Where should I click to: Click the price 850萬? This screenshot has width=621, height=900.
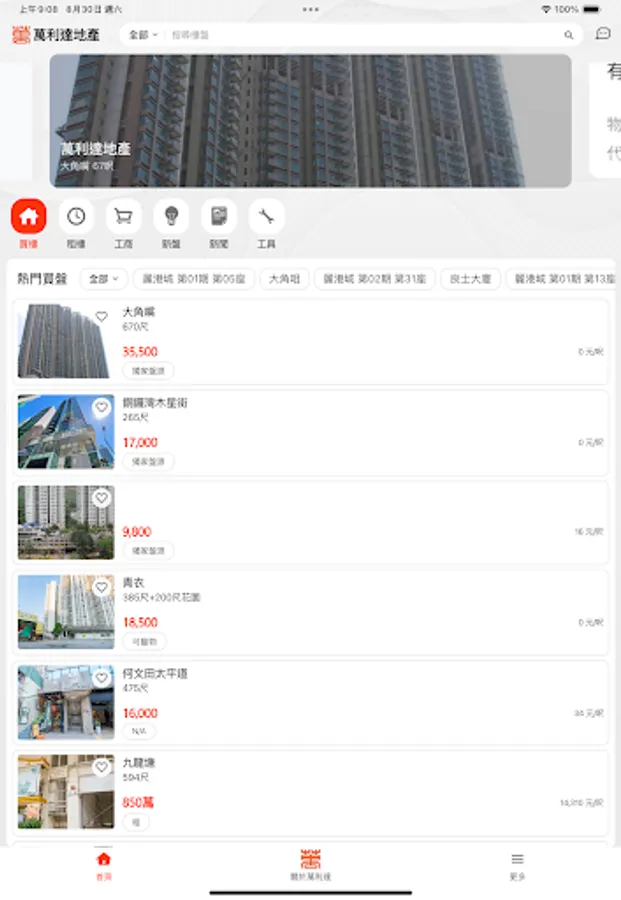138,802
